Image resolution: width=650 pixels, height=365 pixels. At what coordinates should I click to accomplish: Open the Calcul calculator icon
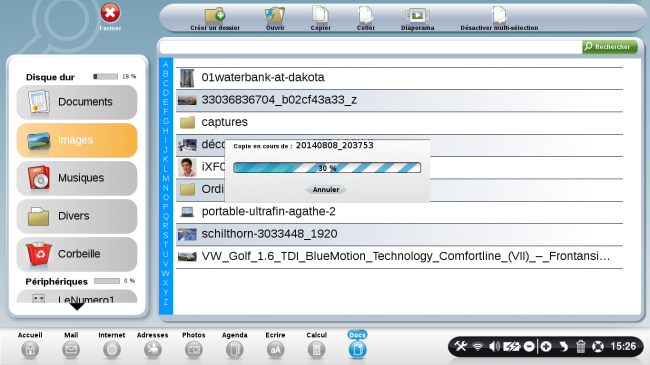pyautogui.click(x=316, y=350)
